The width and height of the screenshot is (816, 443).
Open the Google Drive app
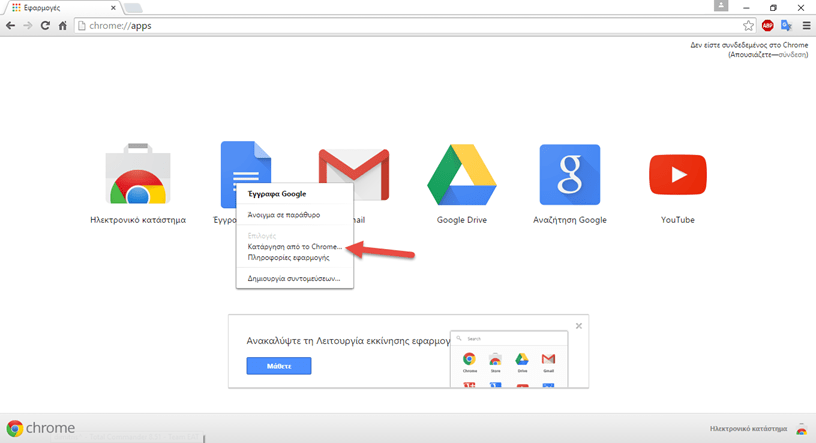tap(462, 175)
